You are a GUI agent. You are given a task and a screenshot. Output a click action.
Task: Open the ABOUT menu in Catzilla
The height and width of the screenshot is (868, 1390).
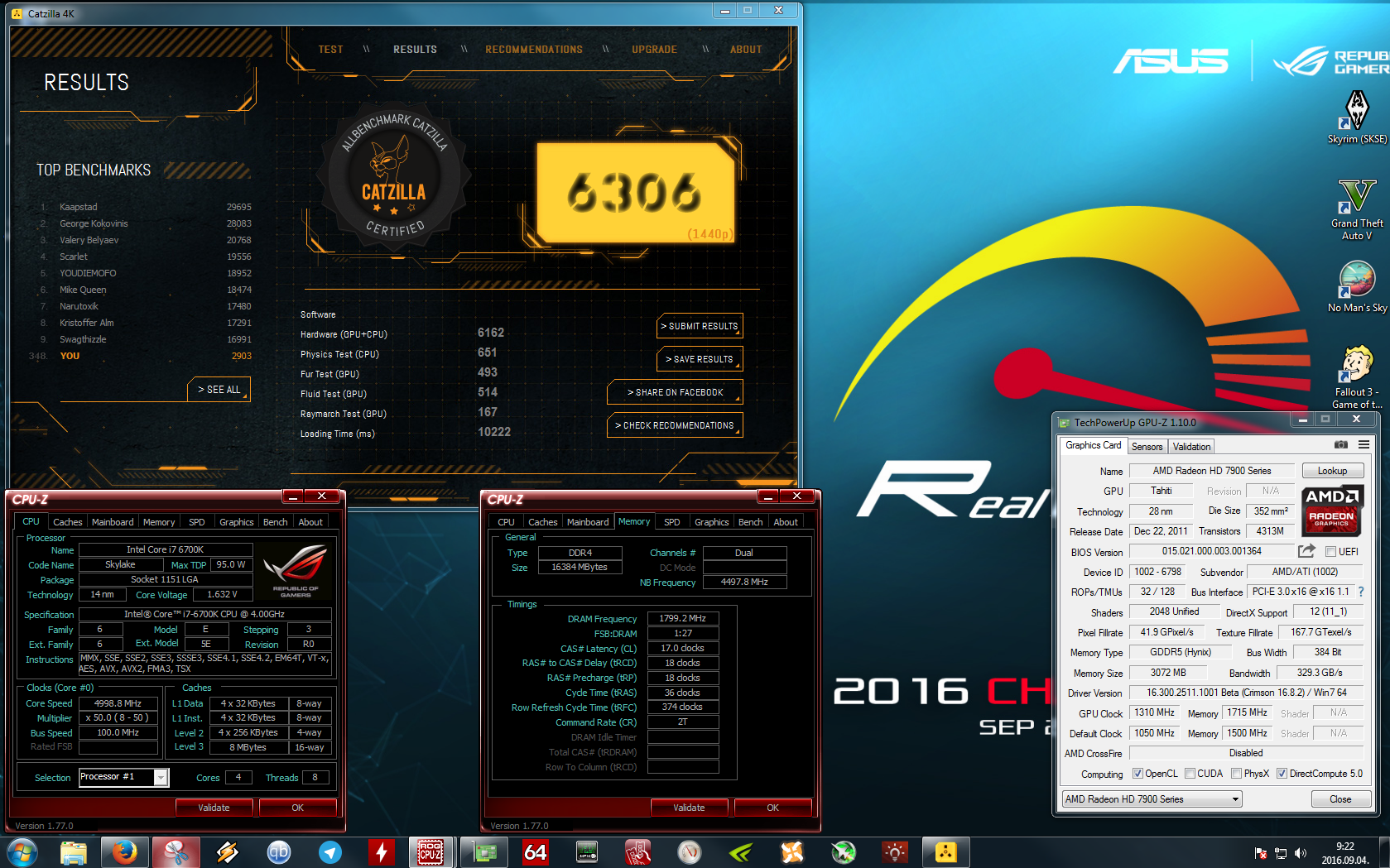746,50
